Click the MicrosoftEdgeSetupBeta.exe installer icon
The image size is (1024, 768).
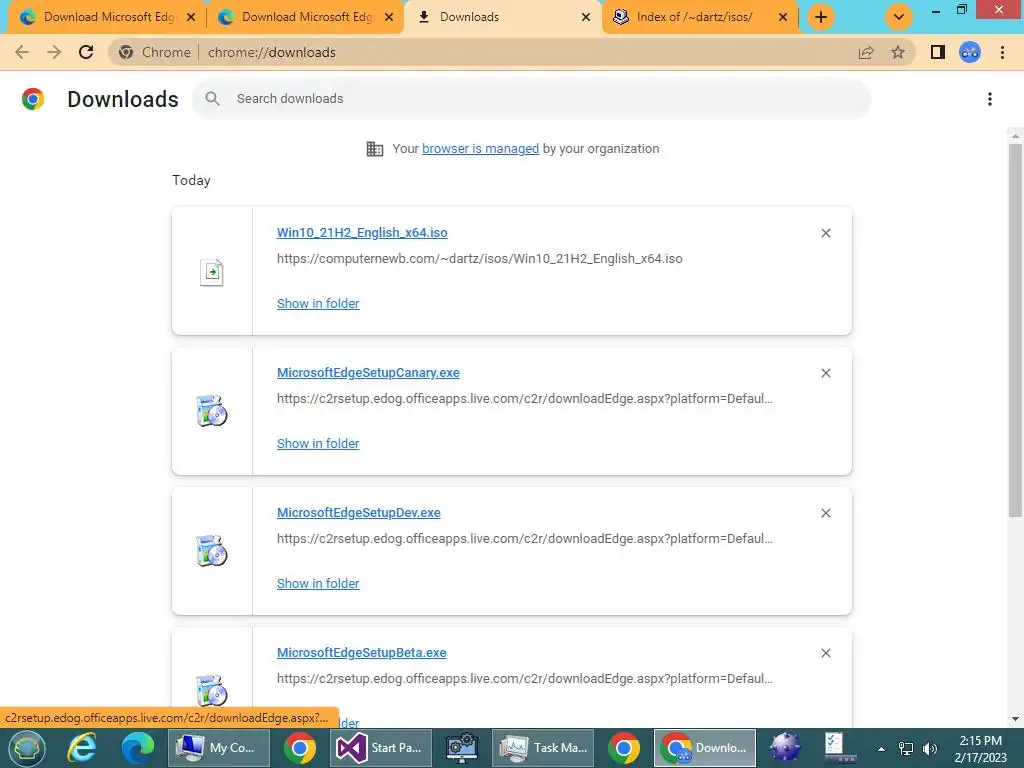pos(212,690)
